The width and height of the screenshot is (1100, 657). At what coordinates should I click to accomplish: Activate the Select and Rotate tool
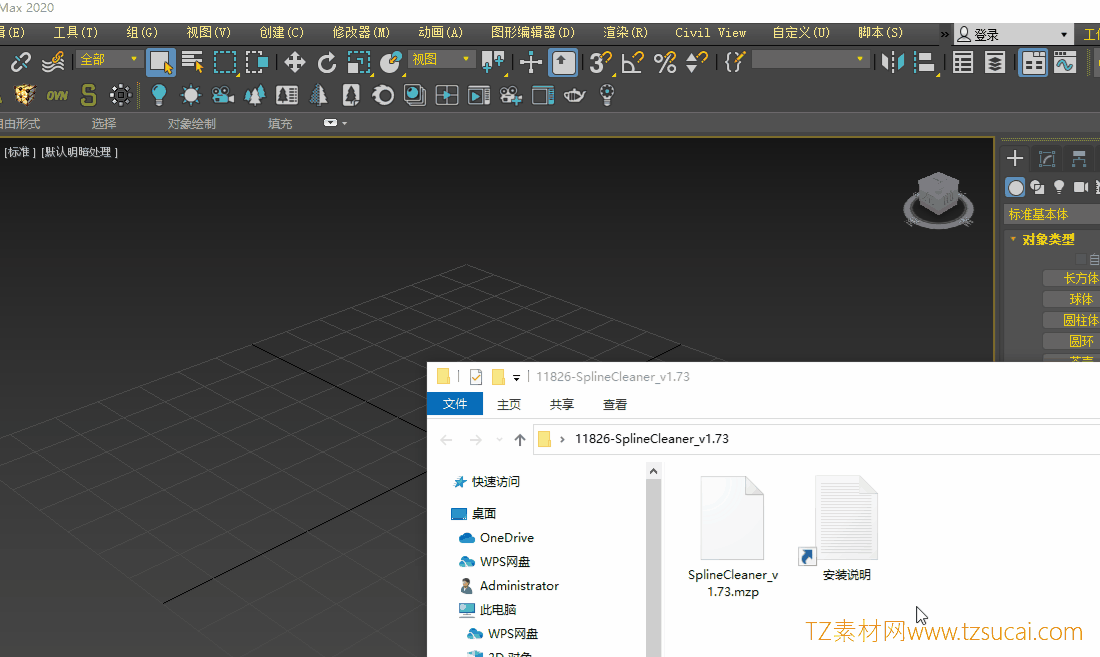click(327, 63)
